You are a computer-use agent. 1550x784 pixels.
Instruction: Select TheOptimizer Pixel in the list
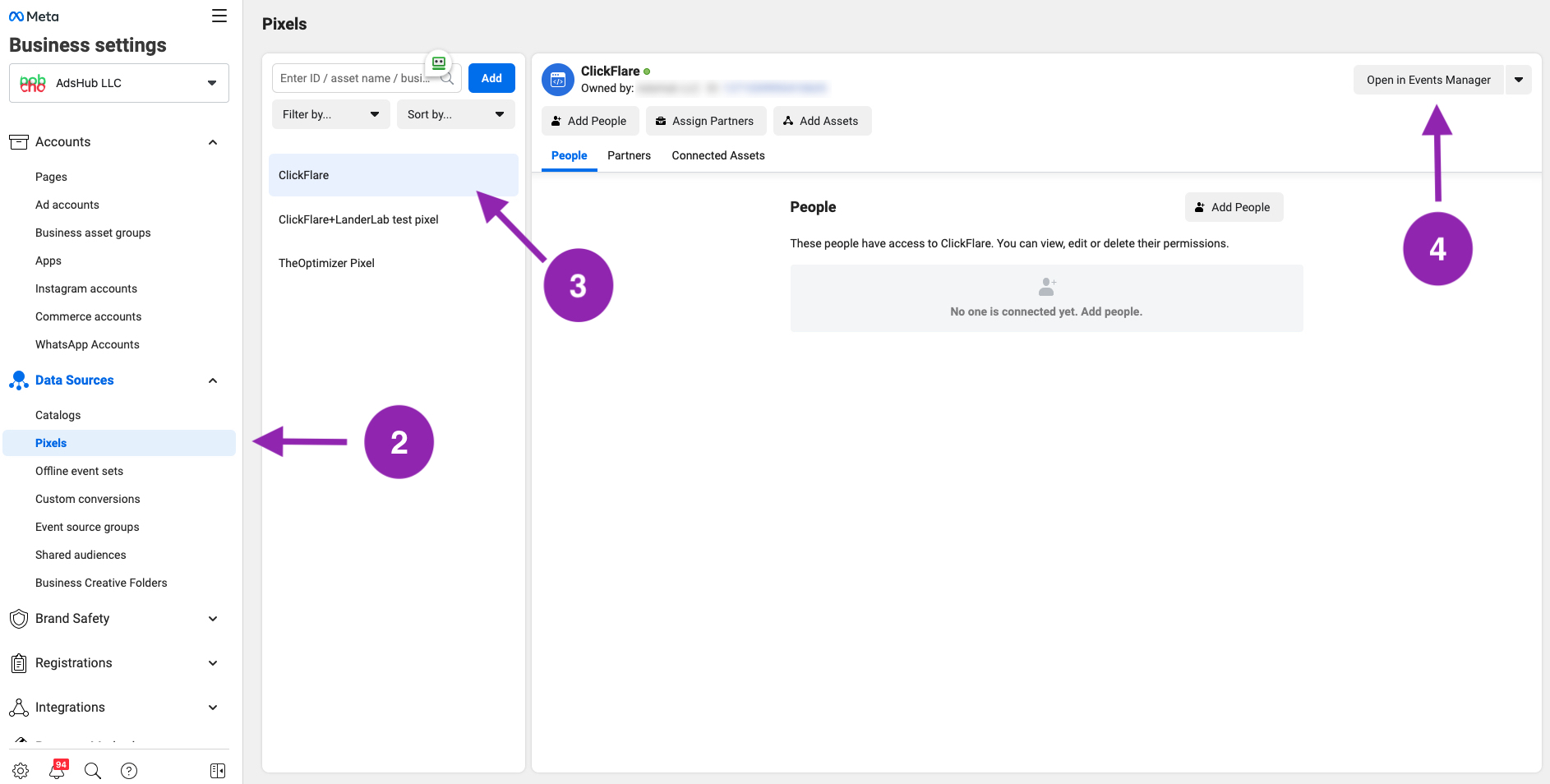(x=394, y=263)
